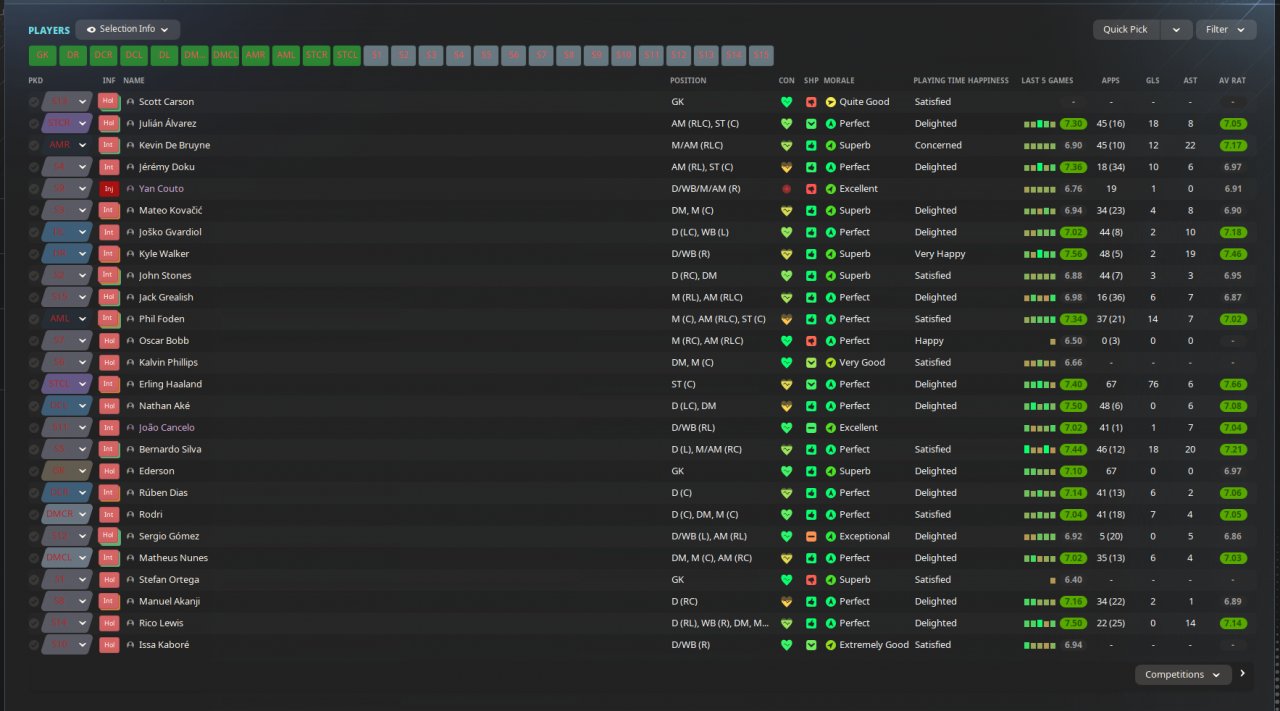Click Stefan Ortega's match sharpness icon
Image resolution: width=1280 pixels, height=711 pixels.
(811, 580)
